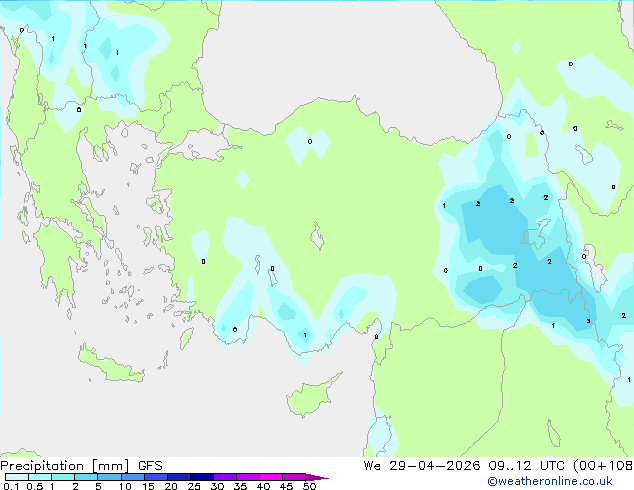Click the weatheronline.co.uk copyright link
This screenshot has width=634, height=490.
549,481
